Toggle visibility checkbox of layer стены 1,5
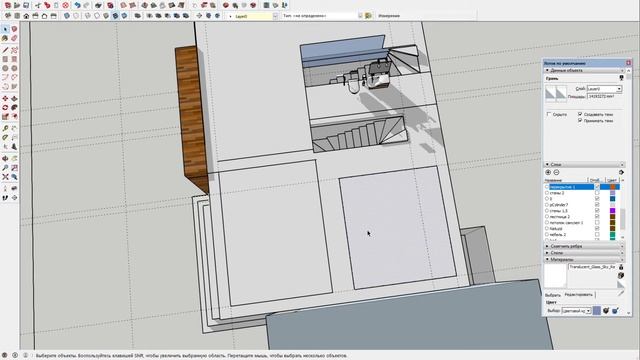Screen dimensions: 640x360 [x=597, y=211]
